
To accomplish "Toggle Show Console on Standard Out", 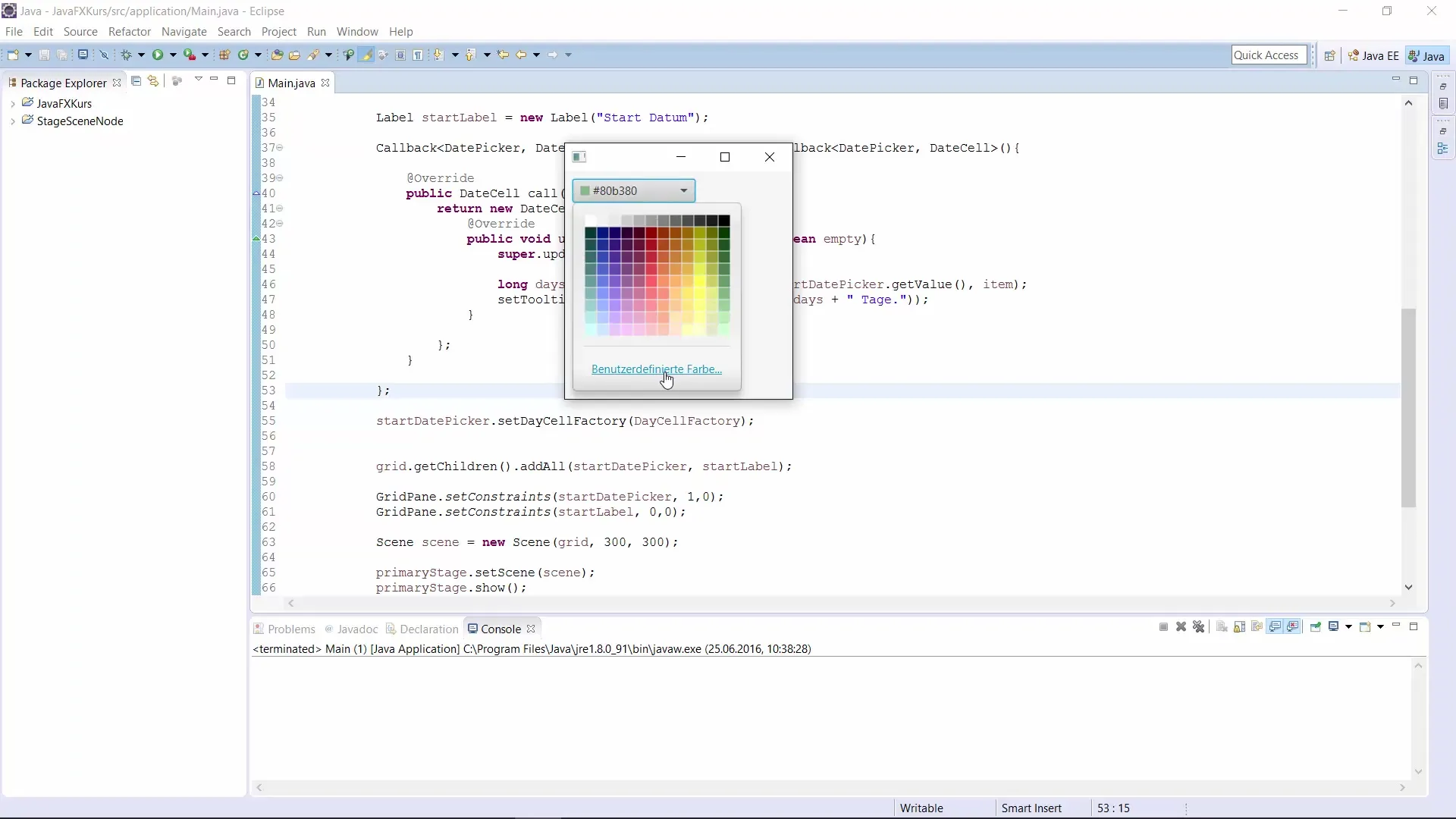I will click(1275, 626).
